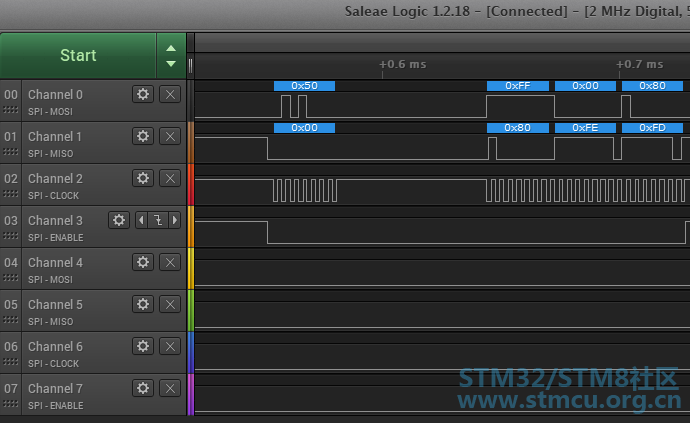Grab the Channel 0 drag handle dots
The height and width of the screenshot is (423, 690).
(11, 110)
